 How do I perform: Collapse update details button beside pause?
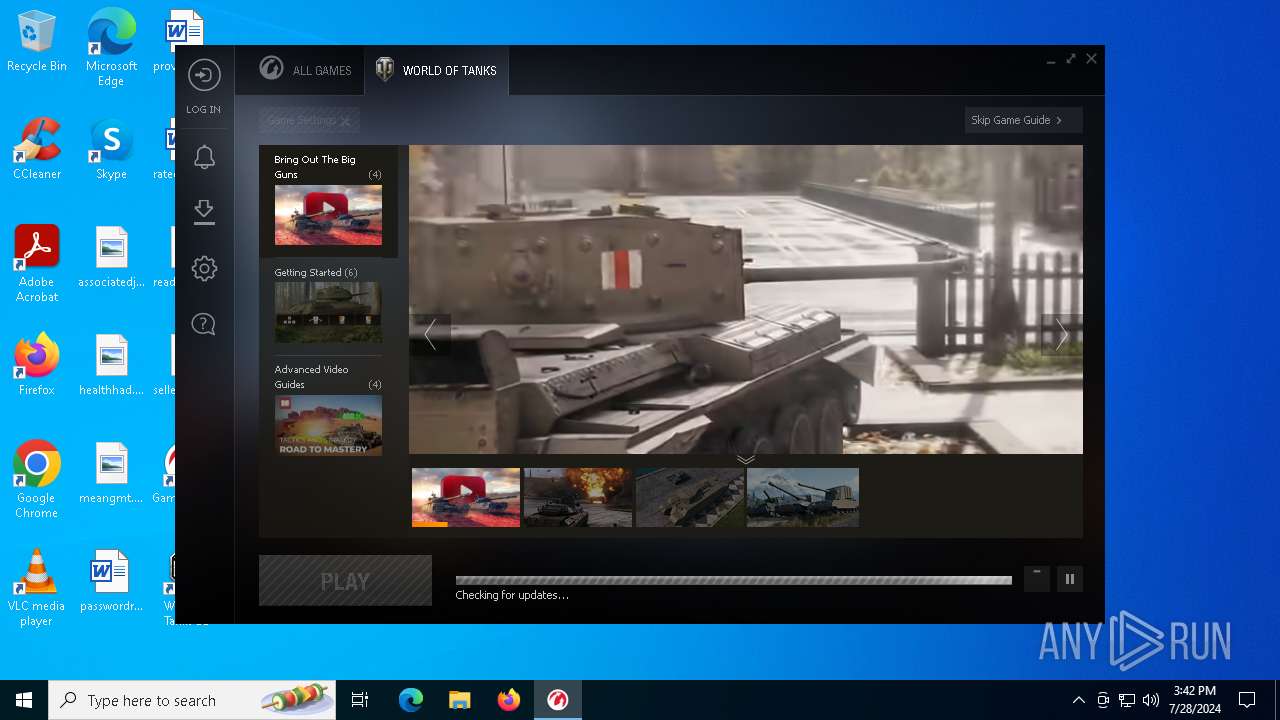click(x=1037, y=579)
